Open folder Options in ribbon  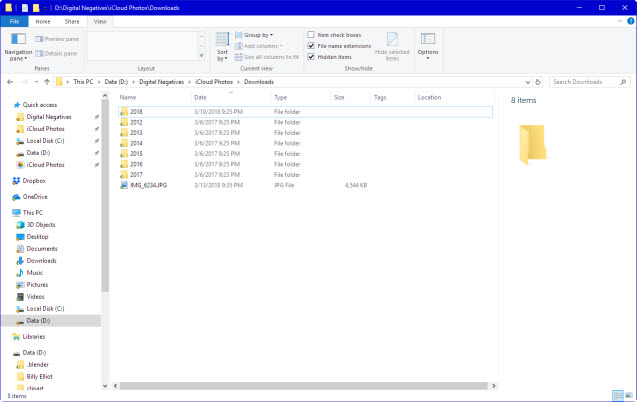click(428, 47)
